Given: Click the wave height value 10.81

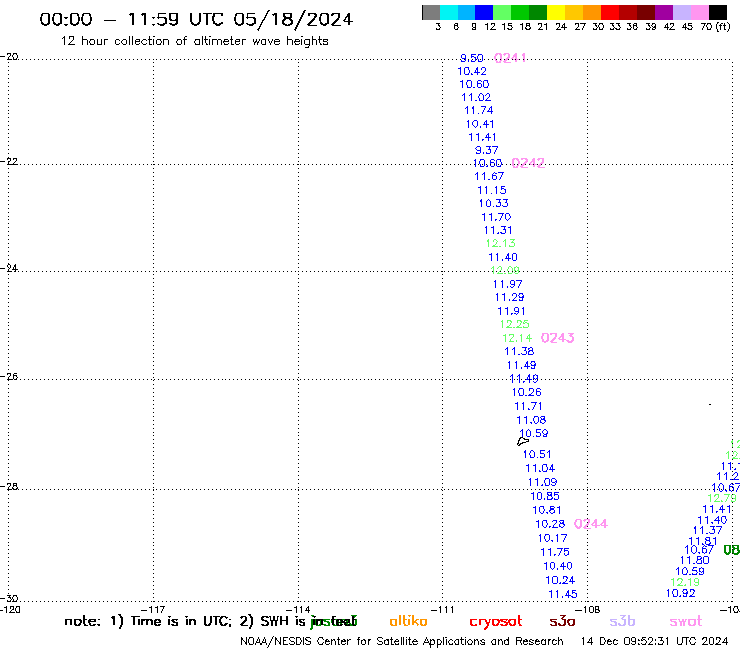Looking at the screenshot, I should click(547, 510).
